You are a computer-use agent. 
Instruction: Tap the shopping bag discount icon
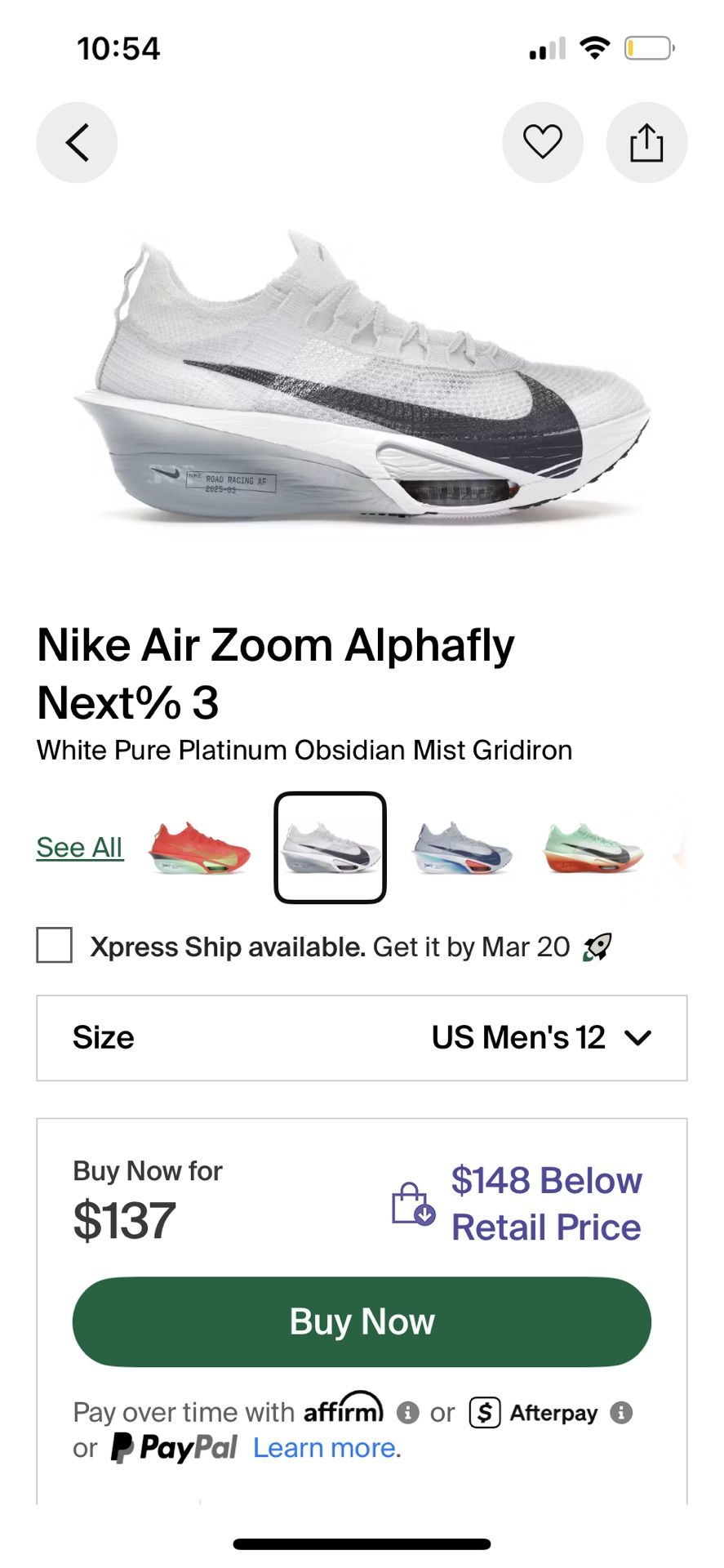click(413, 1204)
